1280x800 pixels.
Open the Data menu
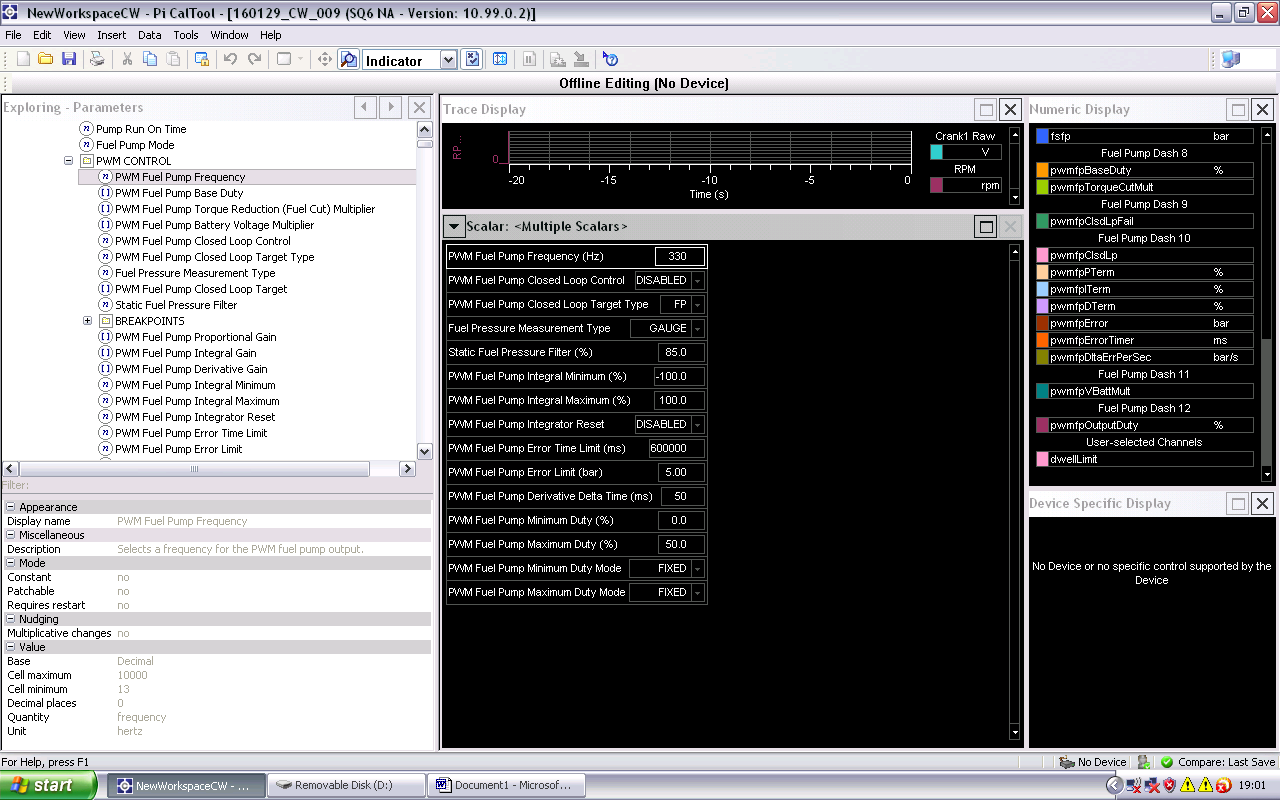tap(150, 35)
